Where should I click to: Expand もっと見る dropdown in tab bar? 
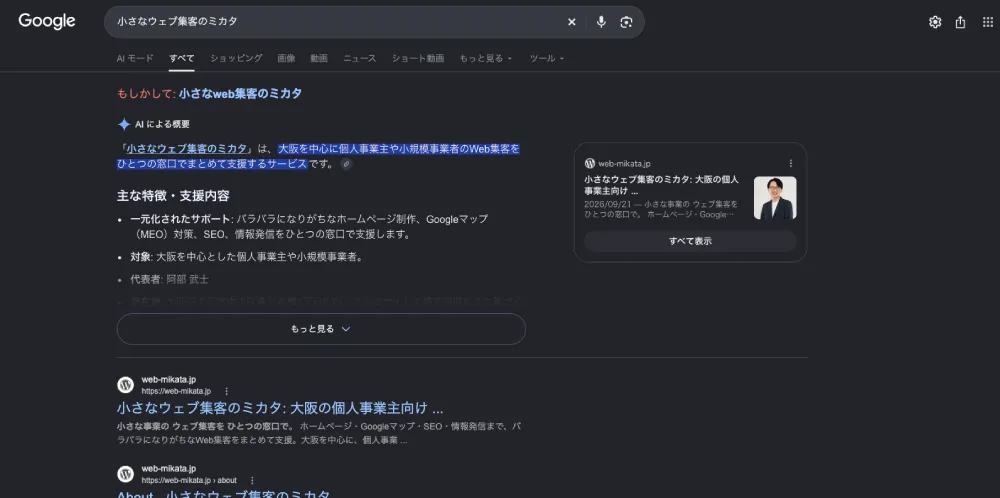[x=486, y=58]
